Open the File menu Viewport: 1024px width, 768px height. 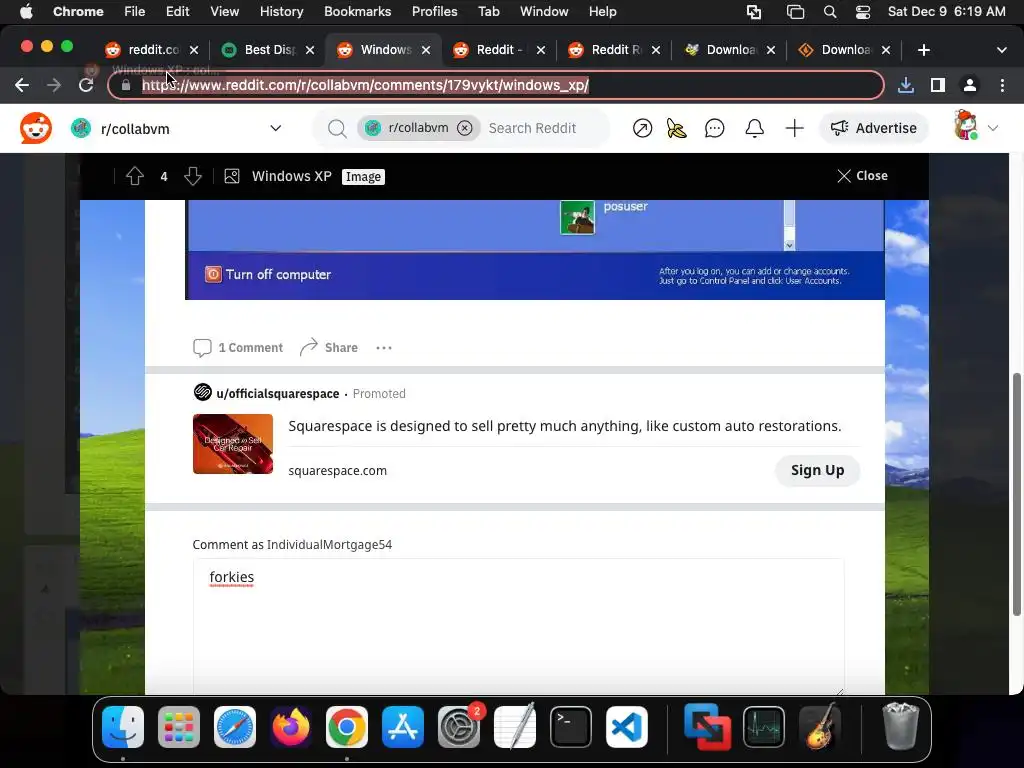pyautogui.click(x=135, y=12)
